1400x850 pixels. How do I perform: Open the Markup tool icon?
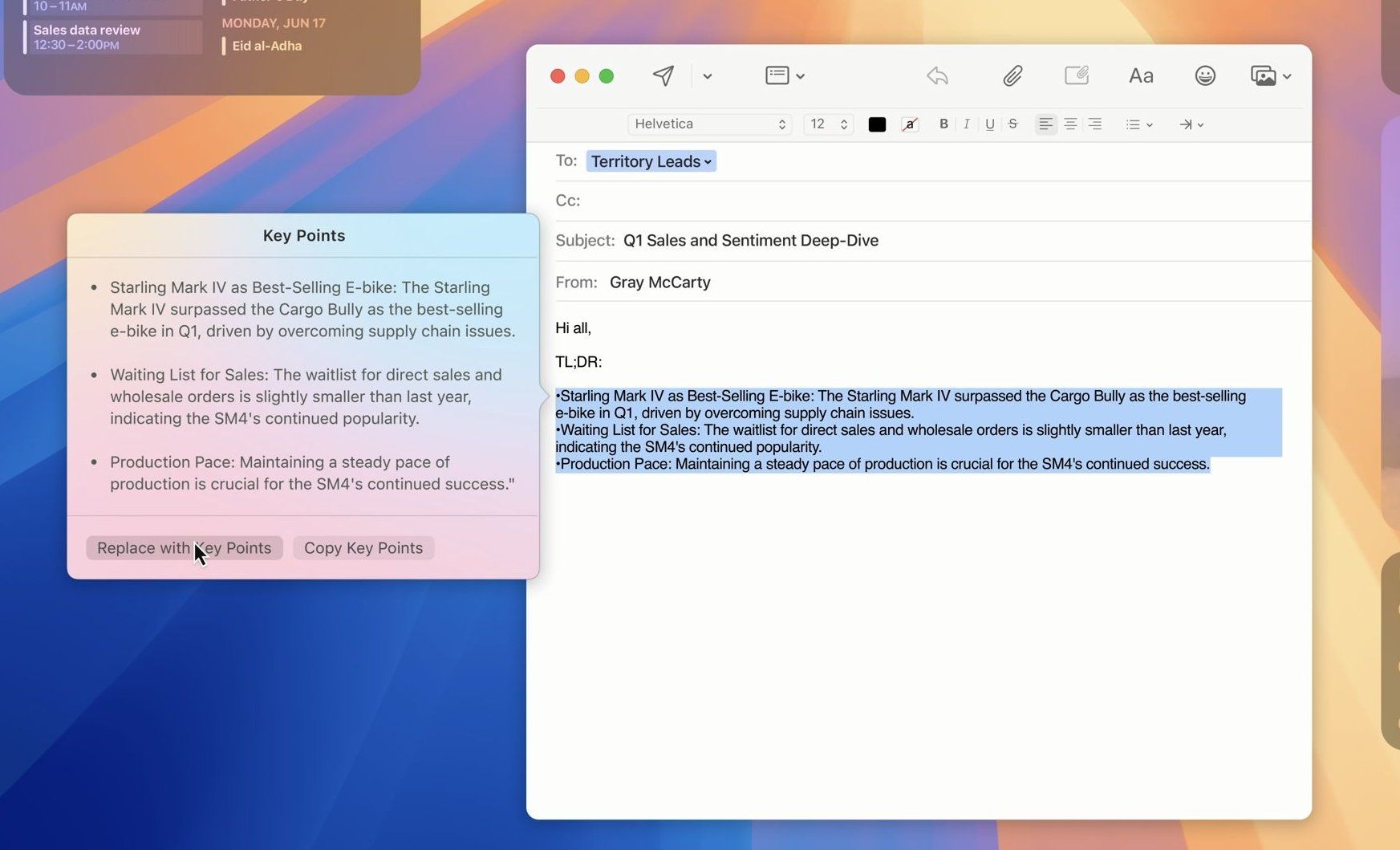click(1077, 75)
